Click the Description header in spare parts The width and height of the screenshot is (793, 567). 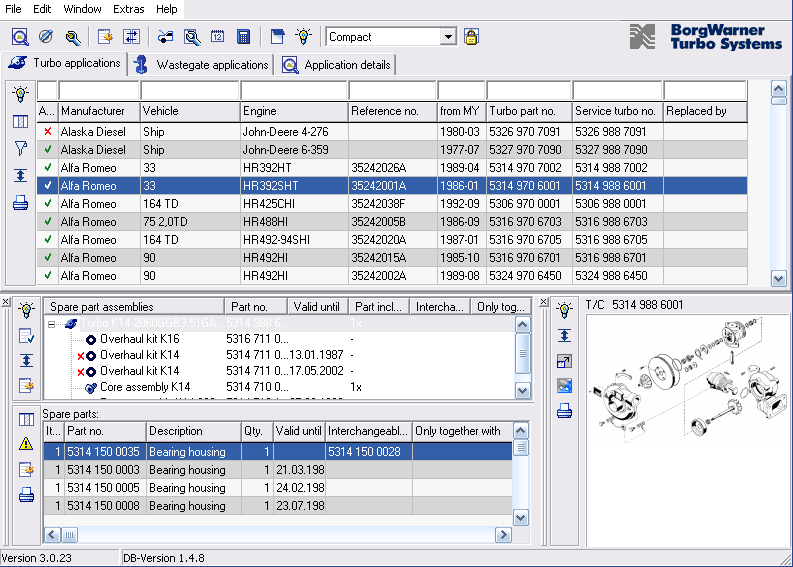pos(194,431)
